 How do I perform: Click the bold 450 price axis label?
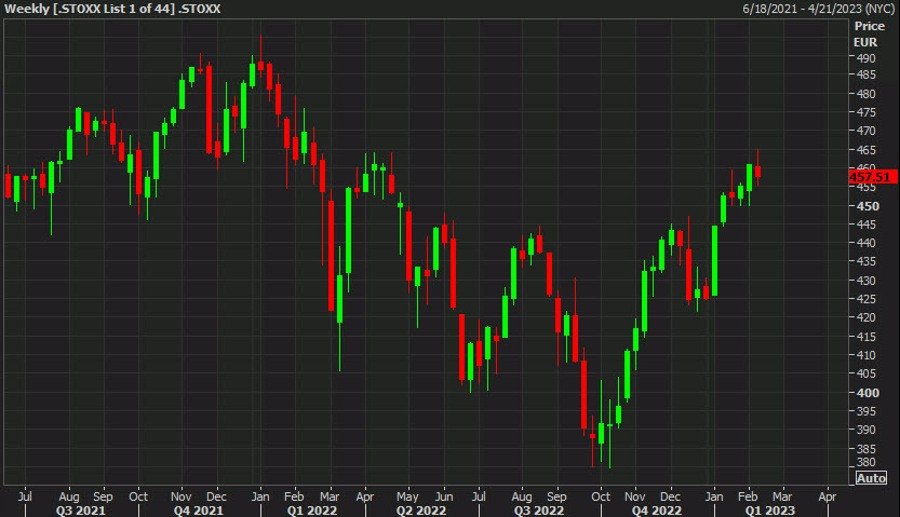866,206
